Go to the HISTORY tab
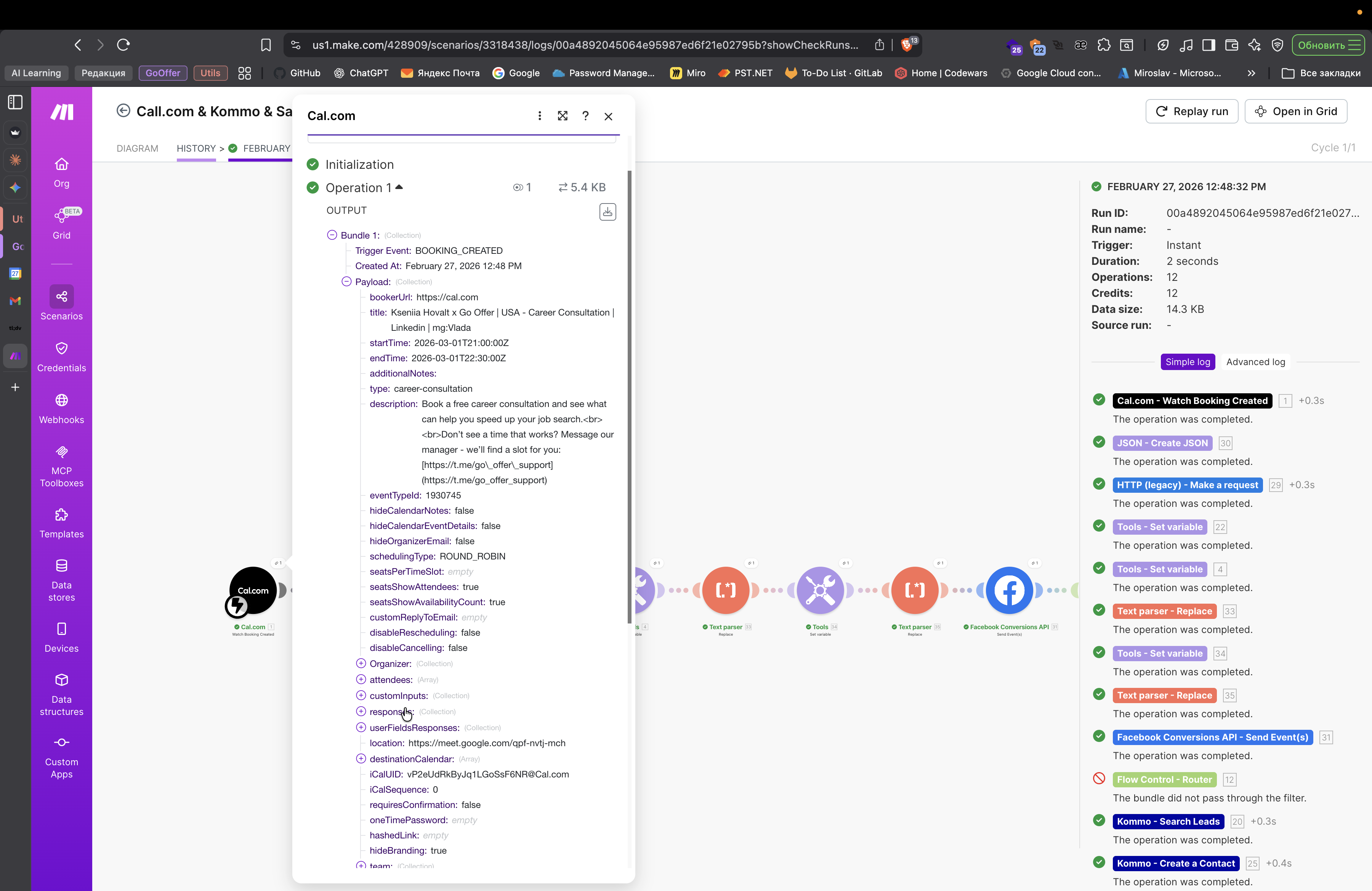 [196, 148]
